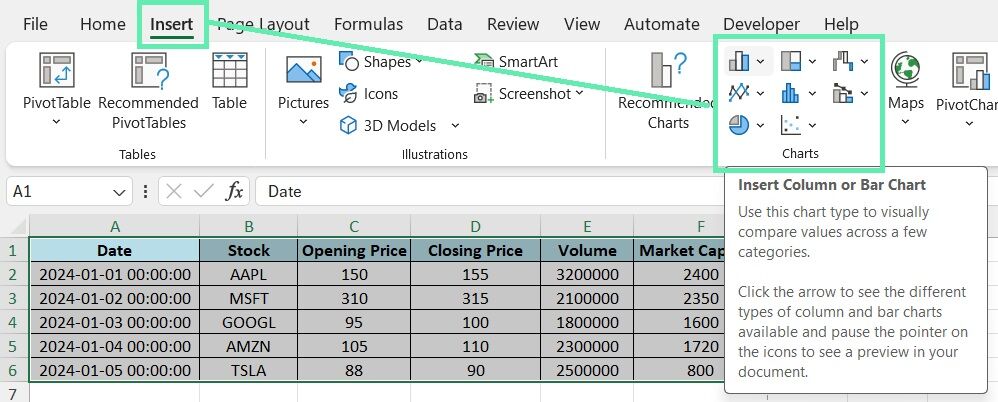Expand the Line chart dropdown arrow
Viewport: 998px width, 402px height.
tap(761, 94)
